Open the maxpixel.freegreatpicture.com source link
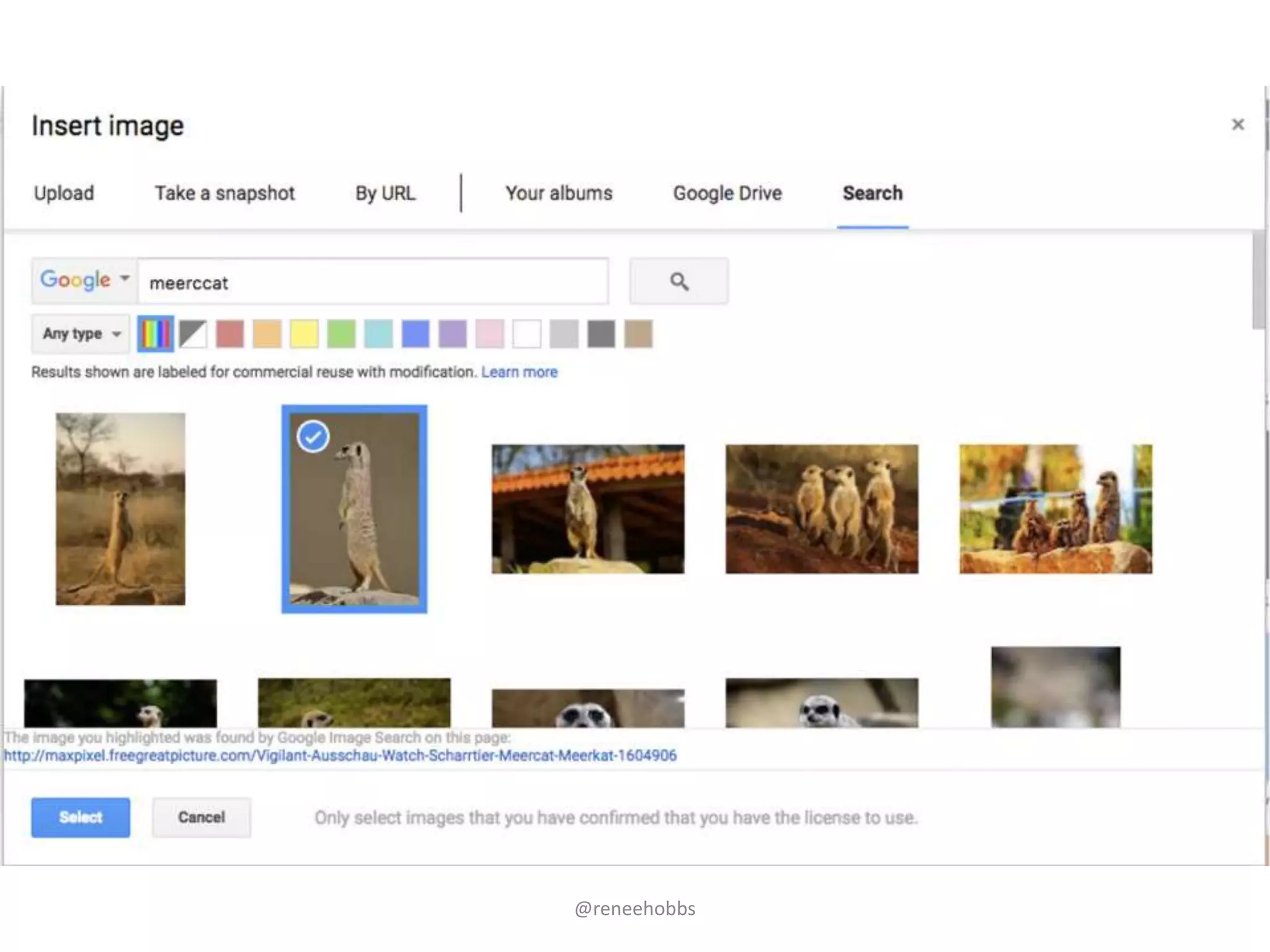 click(x=340, y=756)
